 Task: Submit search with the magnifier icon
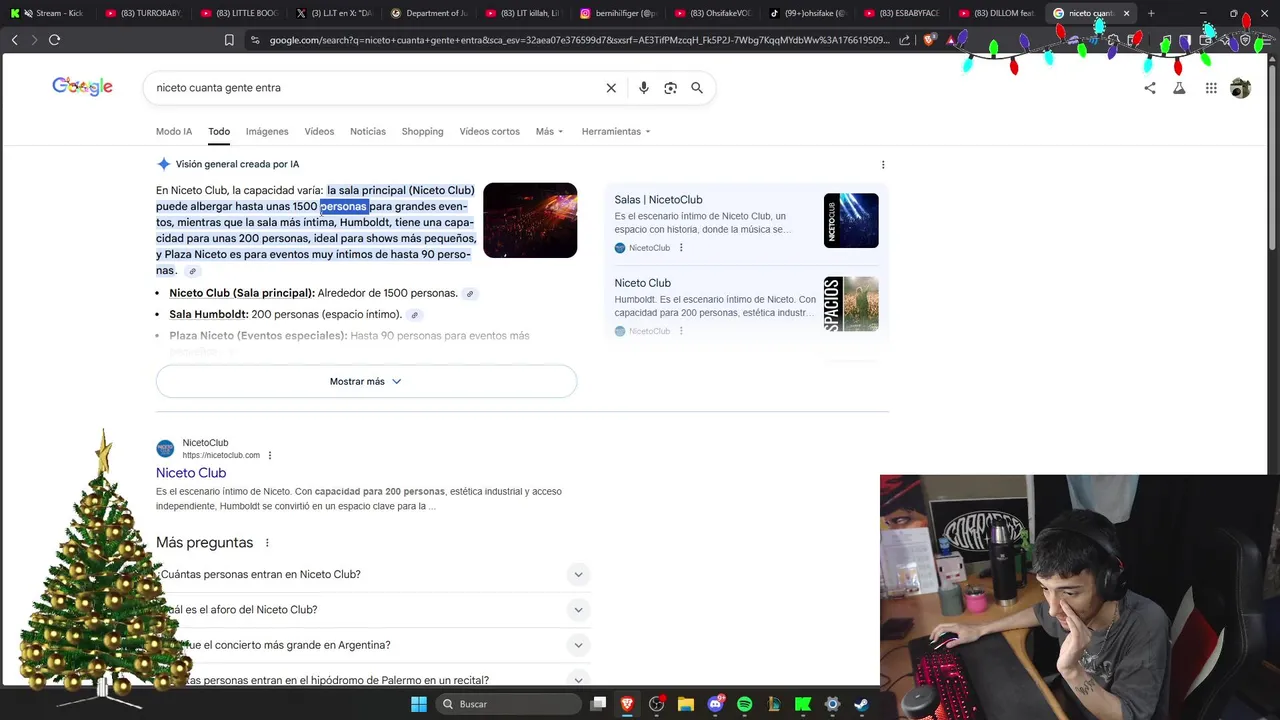(697, 88)
